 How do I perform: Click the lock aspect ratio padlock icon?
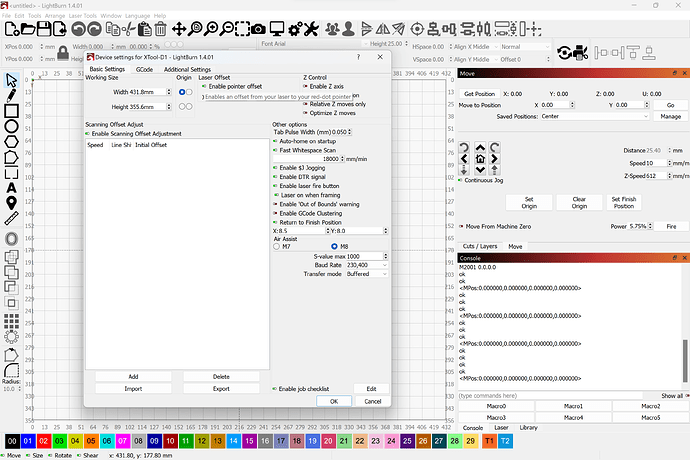63,53
